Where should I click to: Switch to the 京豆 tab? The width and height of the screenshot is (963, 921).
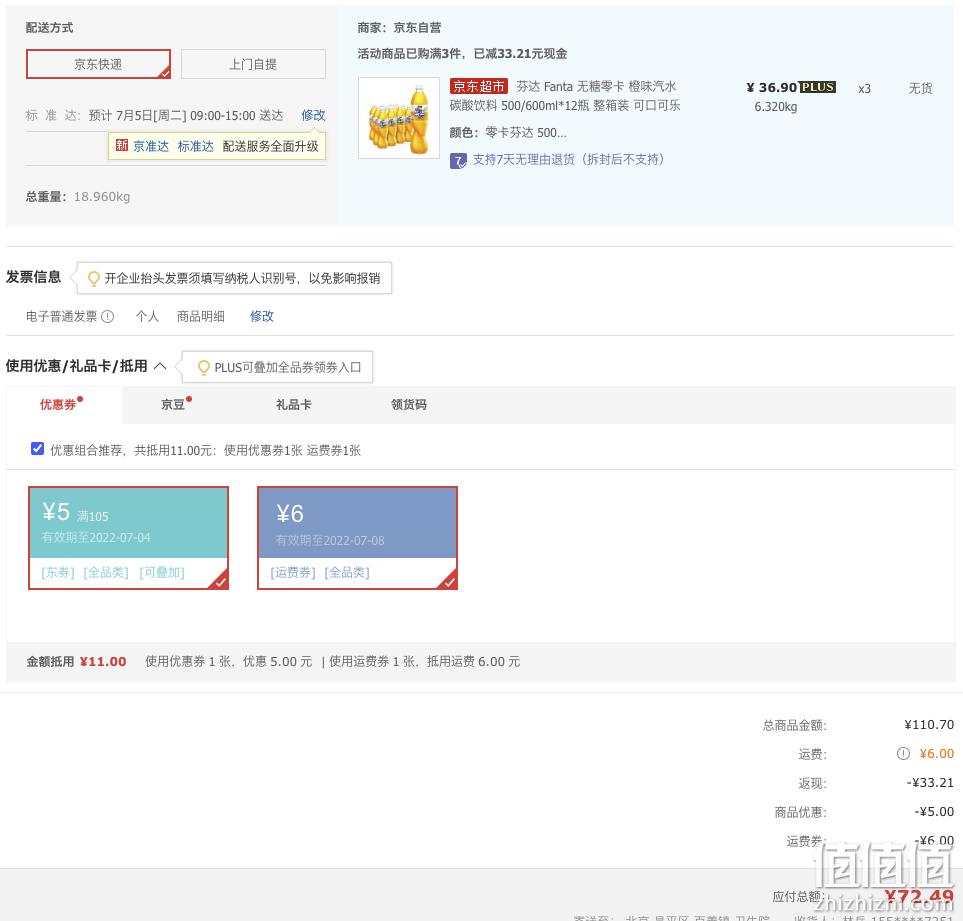click(176, 405)
